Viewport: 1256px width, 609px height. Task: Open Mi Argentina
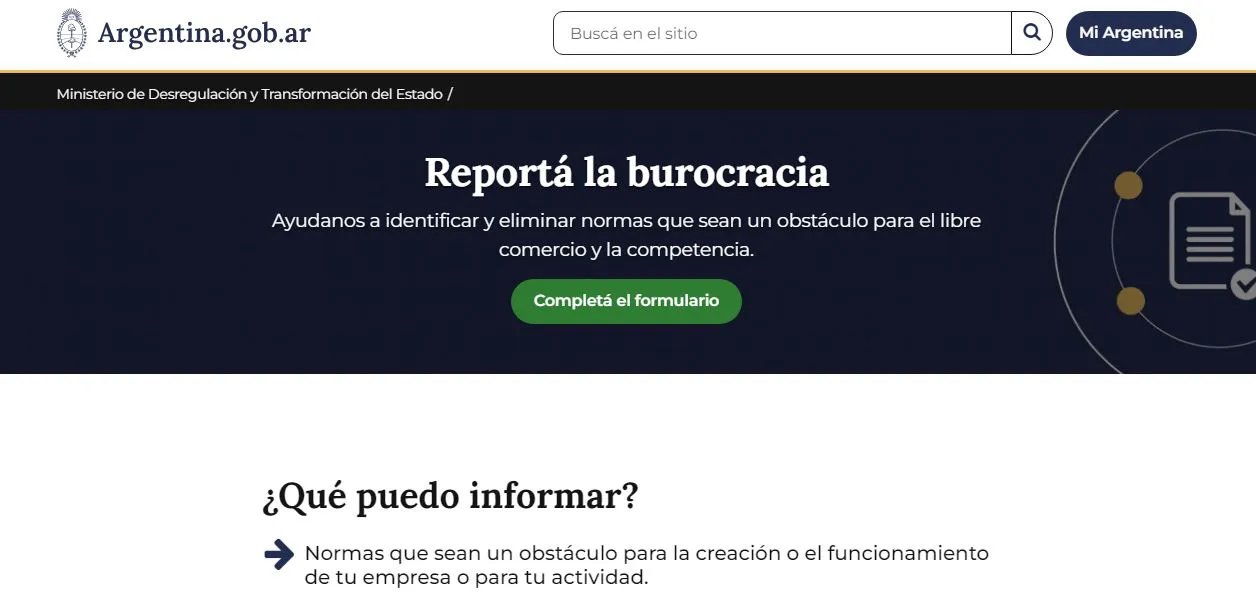pos(1131,32)
